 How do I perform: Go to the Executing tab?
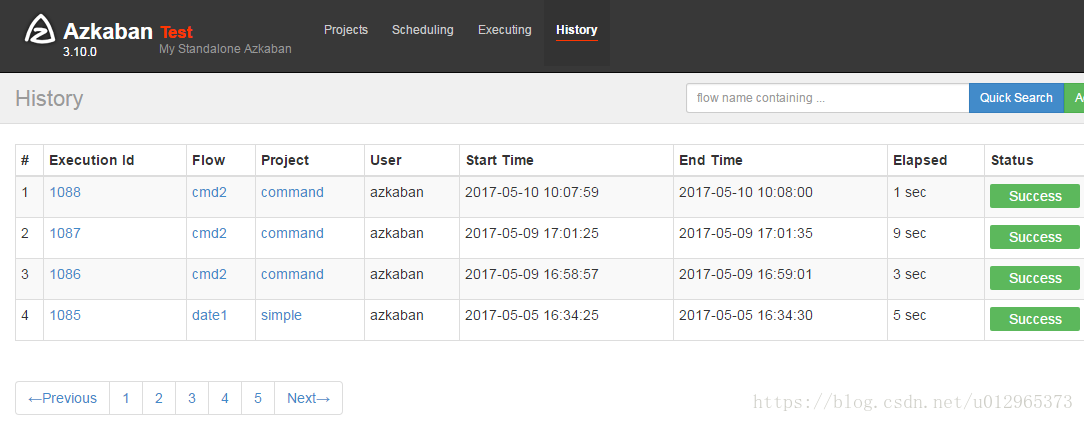point(505,30)
